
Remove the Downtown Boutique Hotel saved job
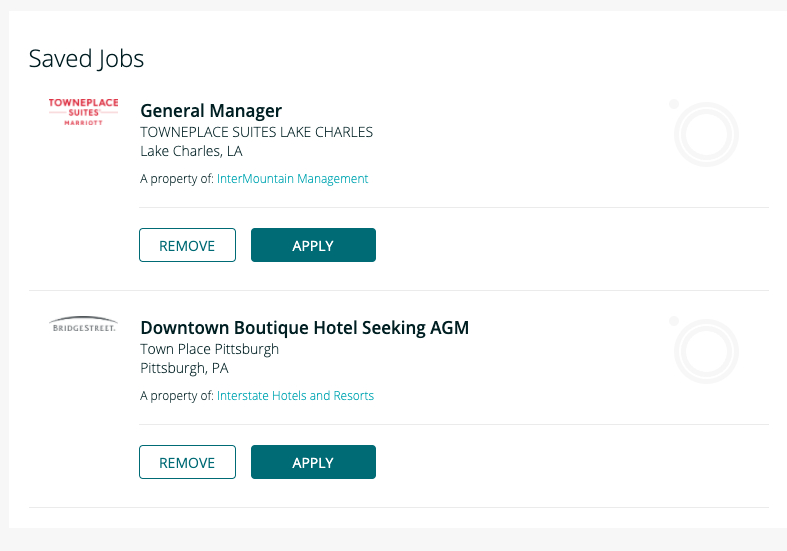(x=187, y=462)
